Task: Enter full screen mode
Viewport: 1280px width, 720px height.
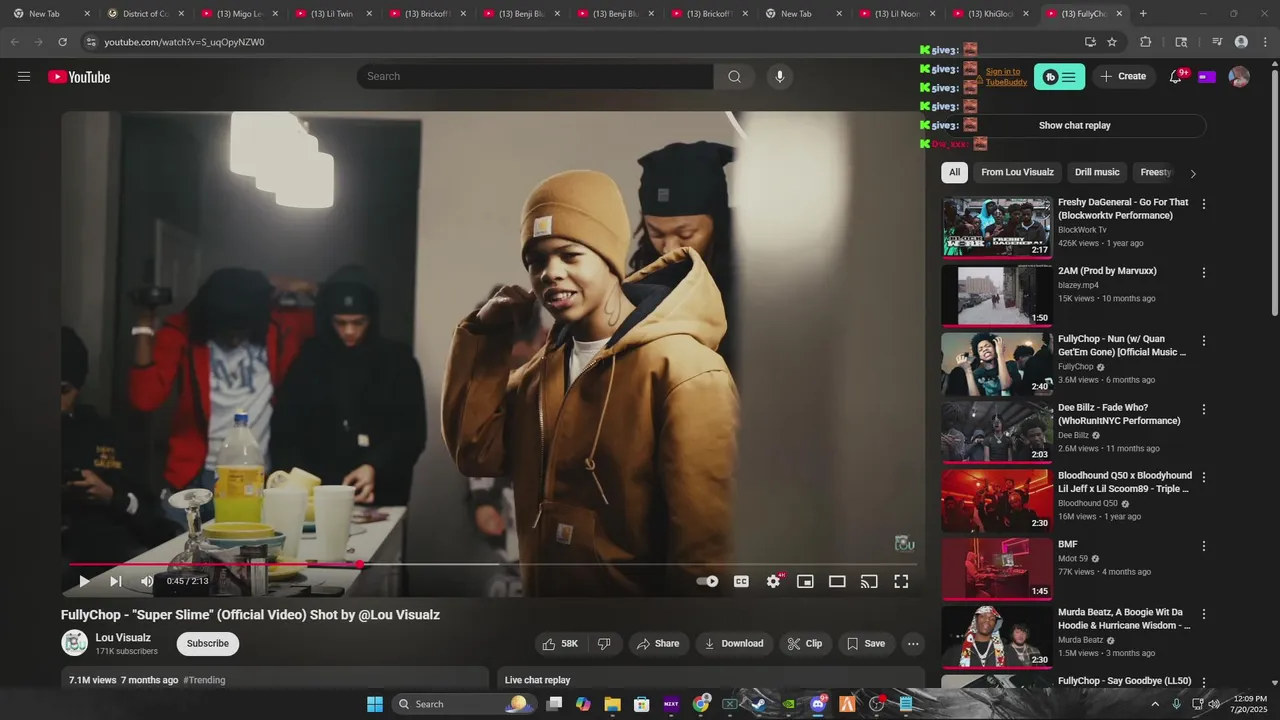Action: pos(901,581)
